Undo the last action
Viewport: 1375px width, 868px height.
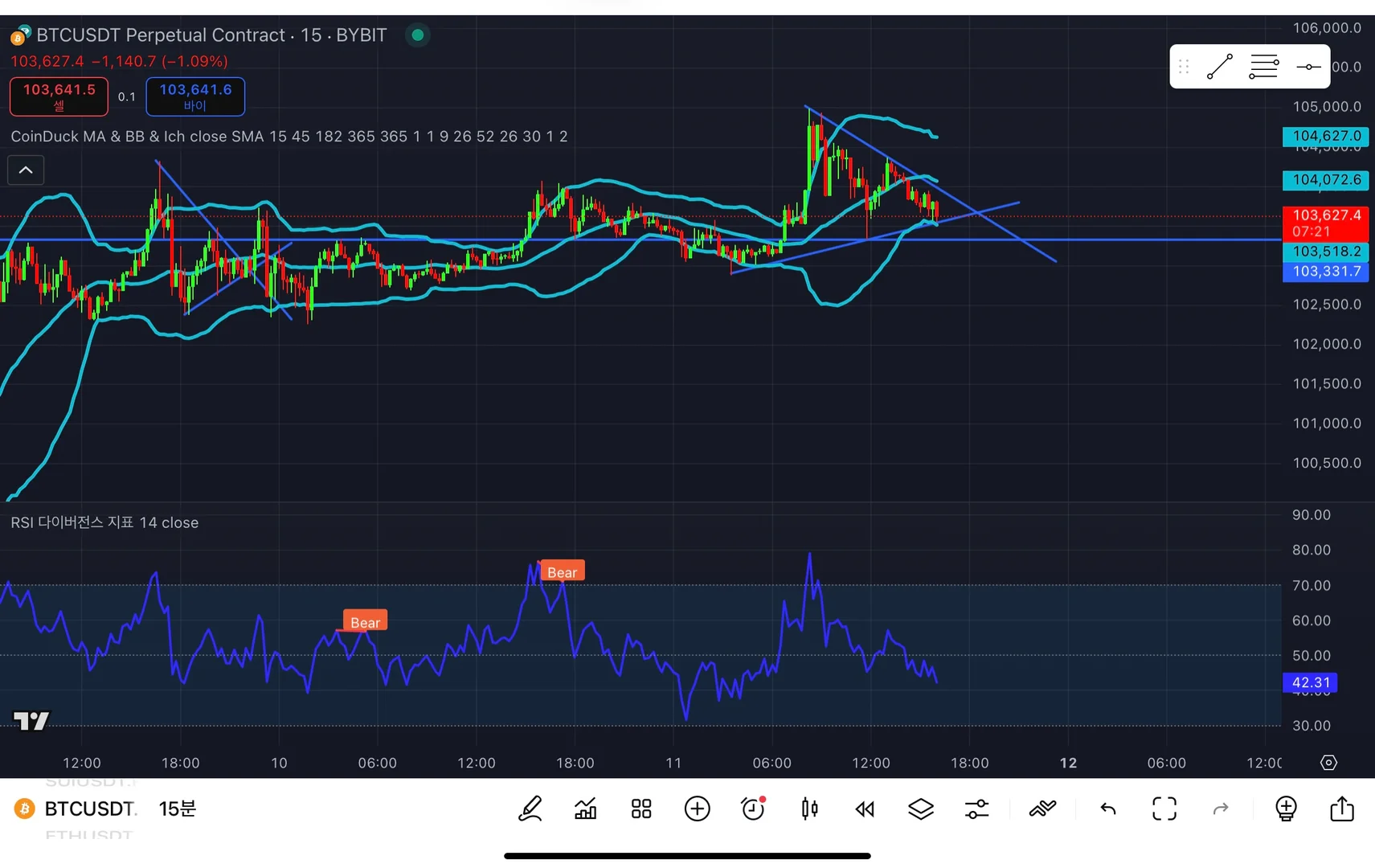1108,809
